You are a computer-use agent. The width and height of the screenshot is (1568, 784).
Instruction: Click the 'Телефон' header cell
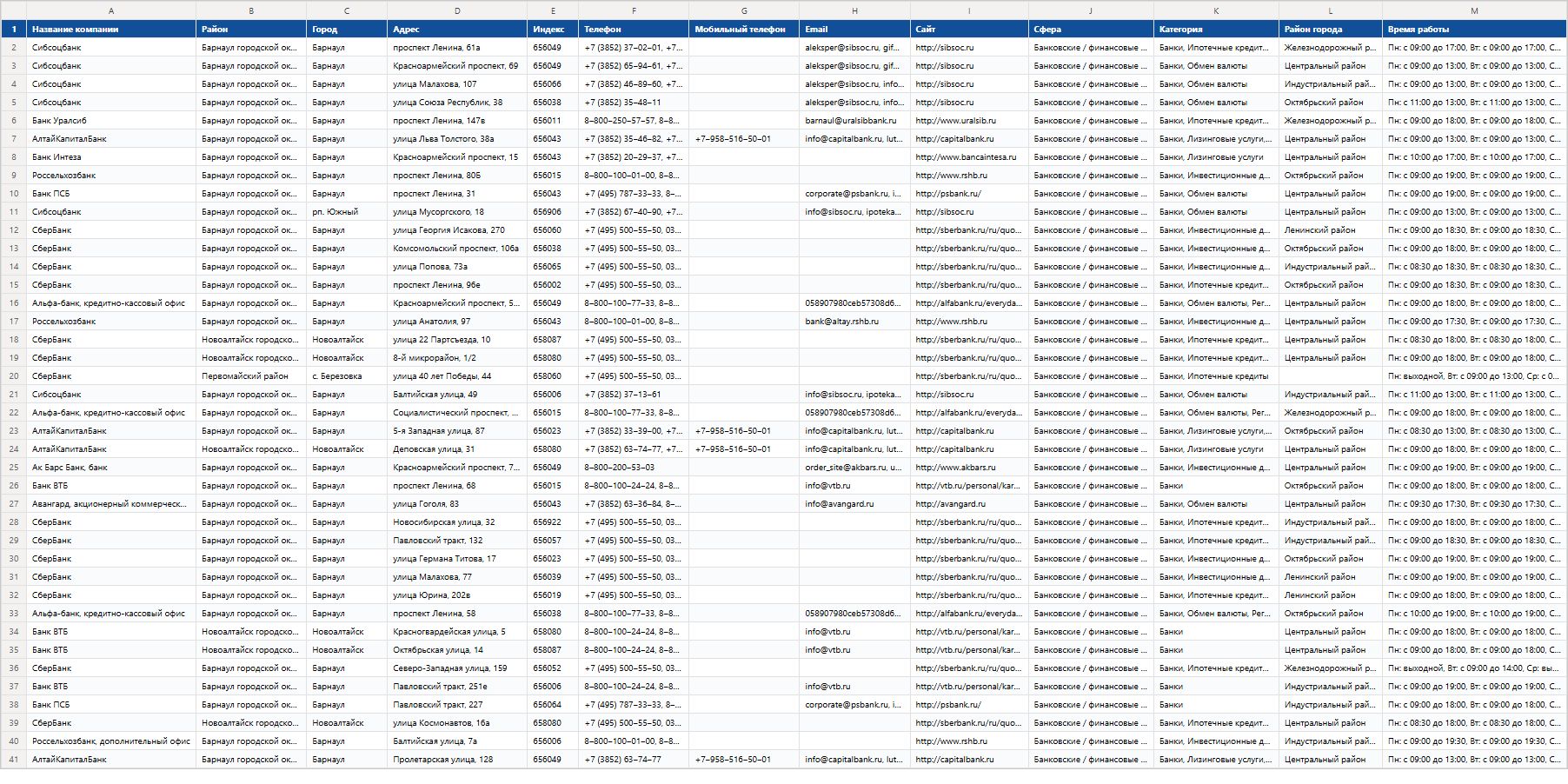[634, 29]
